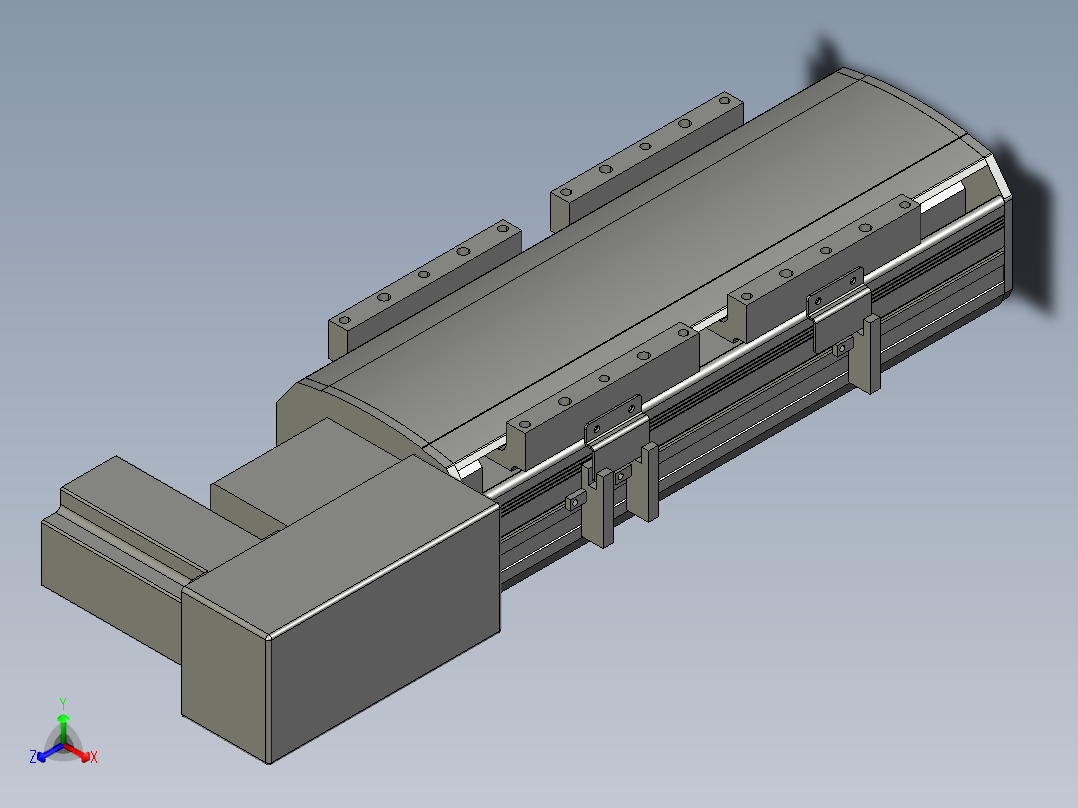Click the rightmost vertical sensor post
The width and height of the screenshot is (1078, 808).
pos(872,353)
